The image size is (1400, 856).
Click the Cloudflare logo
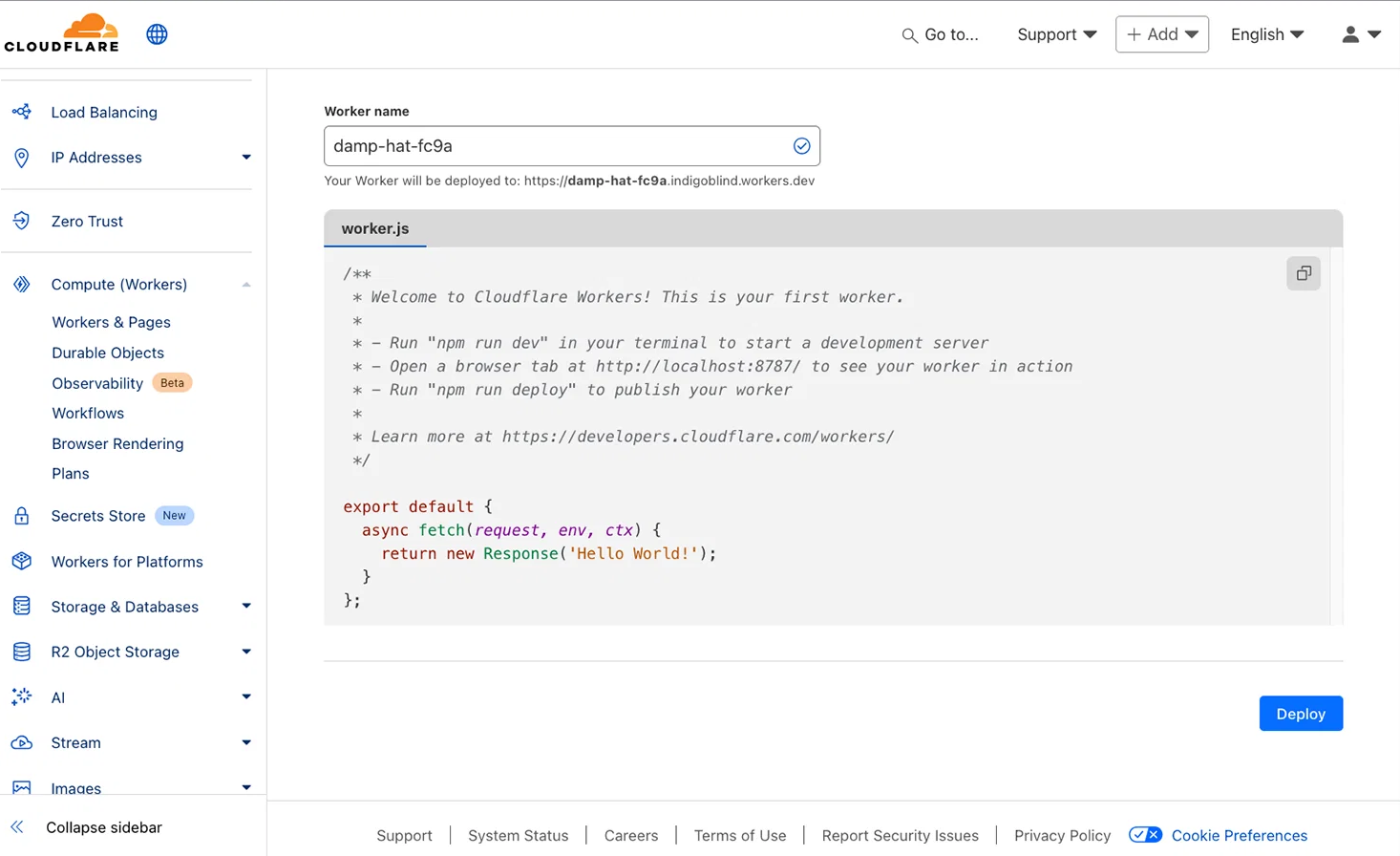click(x=62, y=33)
